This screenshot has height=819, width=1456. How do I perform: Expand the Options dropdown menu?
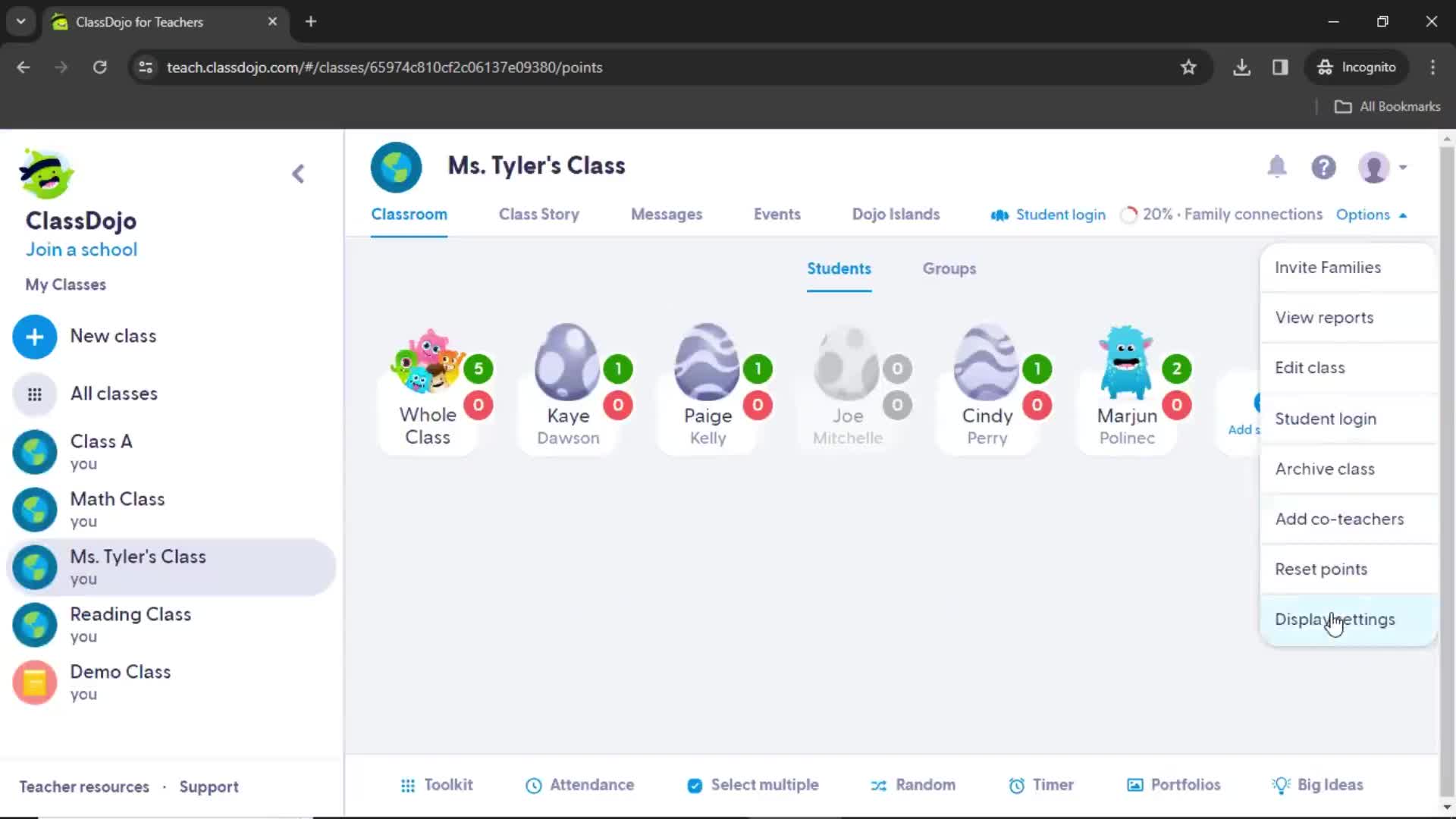click(x=1371, y=214)
